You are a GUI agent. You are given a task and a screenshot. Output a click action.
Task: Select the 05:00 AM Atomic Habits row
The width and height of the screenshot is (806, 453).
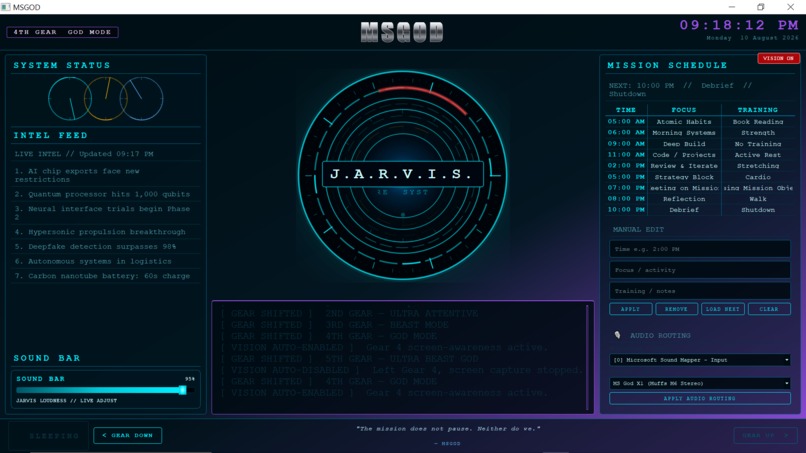700,122
